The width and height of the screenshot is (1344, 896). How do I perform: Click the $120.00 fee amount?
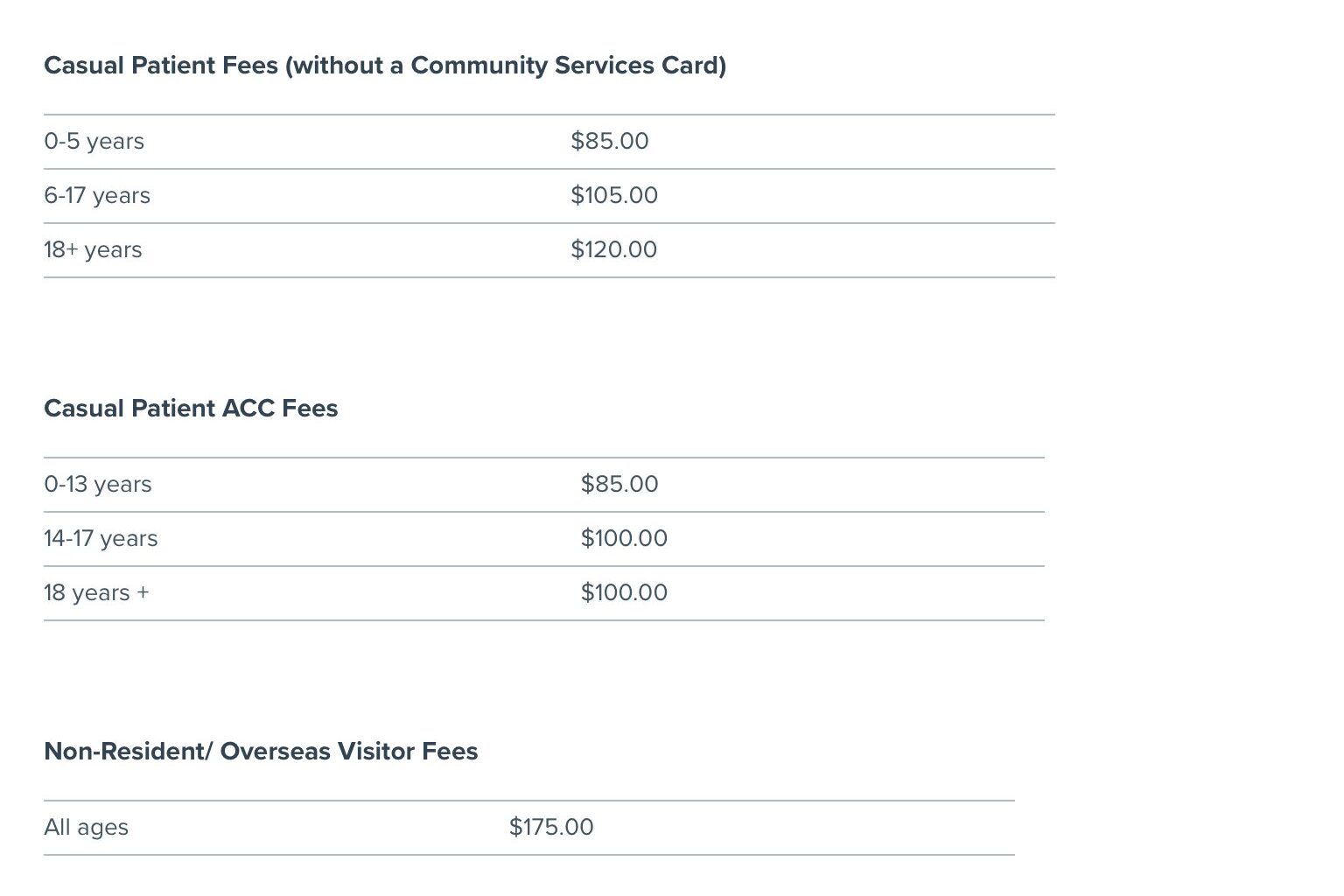coord(613,249)
